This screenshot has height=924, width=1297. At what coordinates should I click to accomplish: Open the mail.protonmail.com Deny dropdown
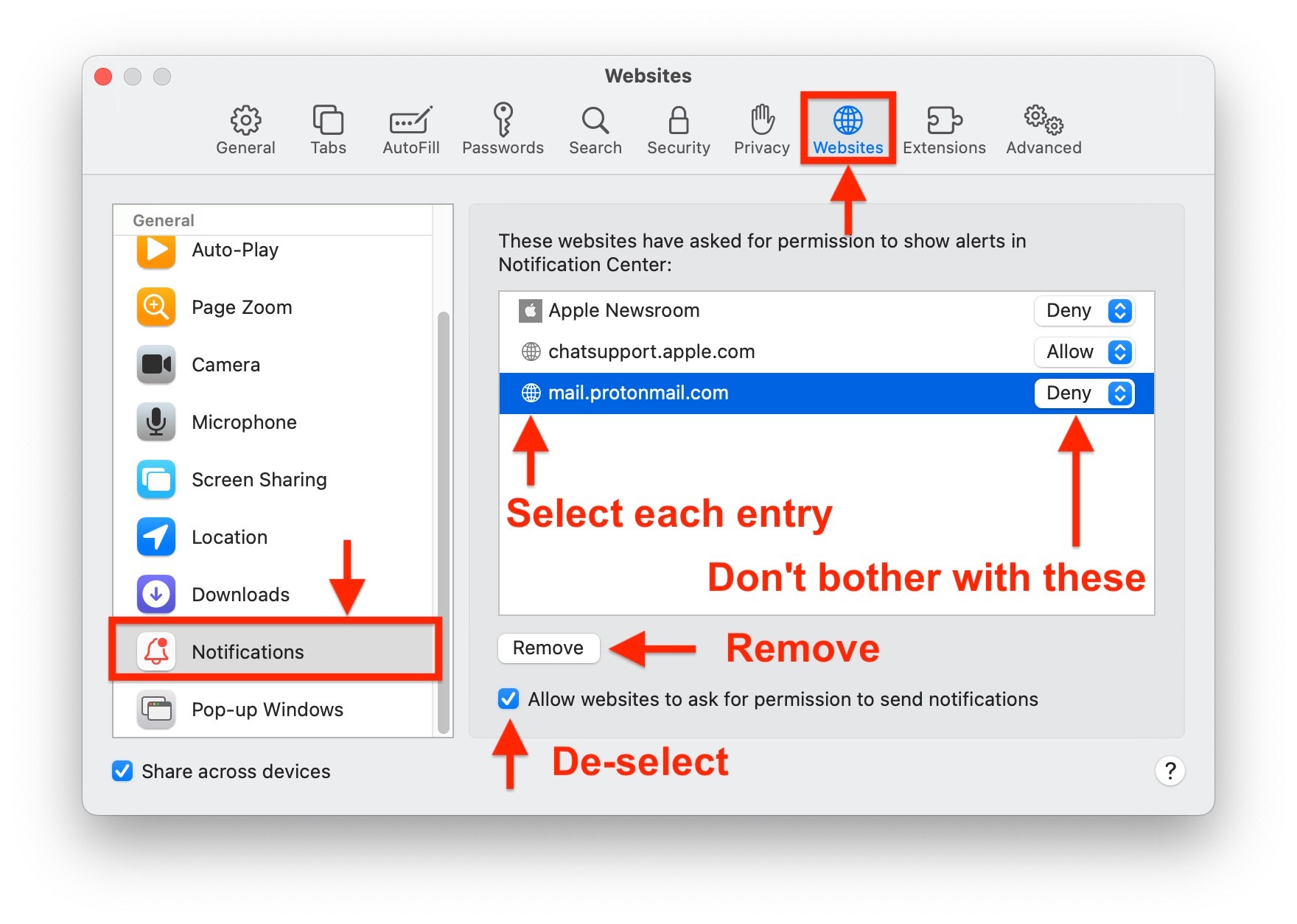point(1084,393)
